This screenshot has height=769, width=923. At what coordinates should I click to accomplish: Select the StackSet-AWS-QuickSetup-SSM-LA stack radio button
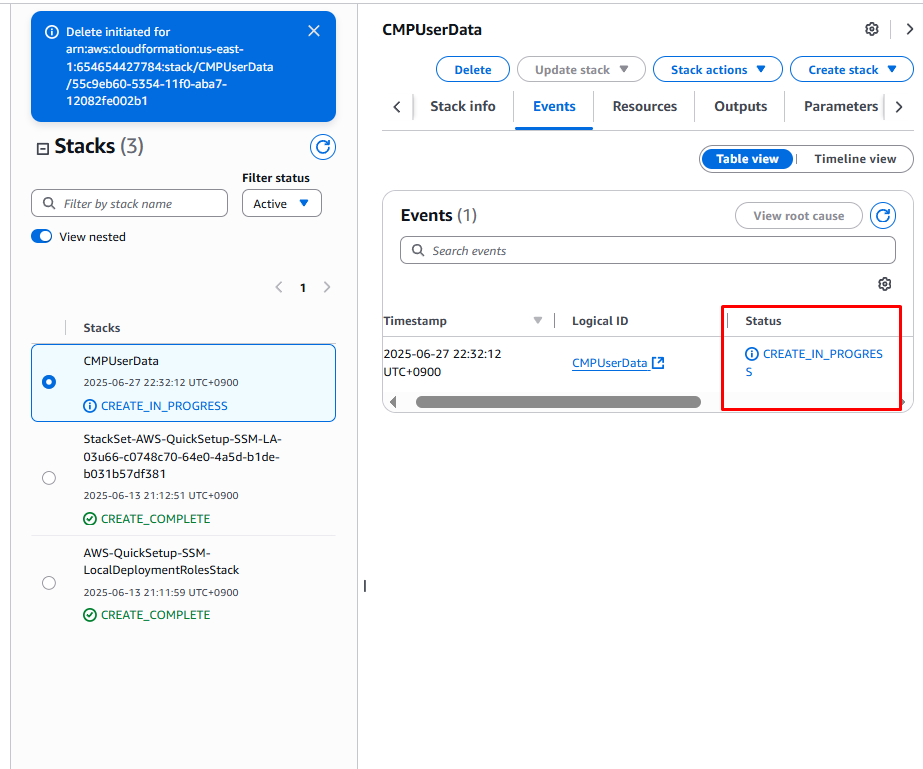(49, 478)
